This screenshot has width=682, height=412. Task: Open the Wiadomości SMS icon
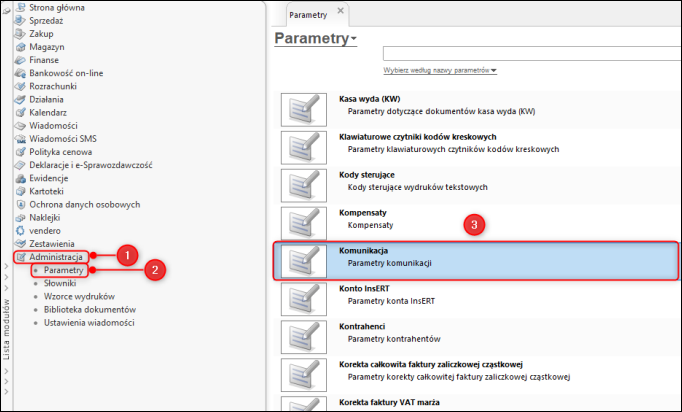[20, 138]
